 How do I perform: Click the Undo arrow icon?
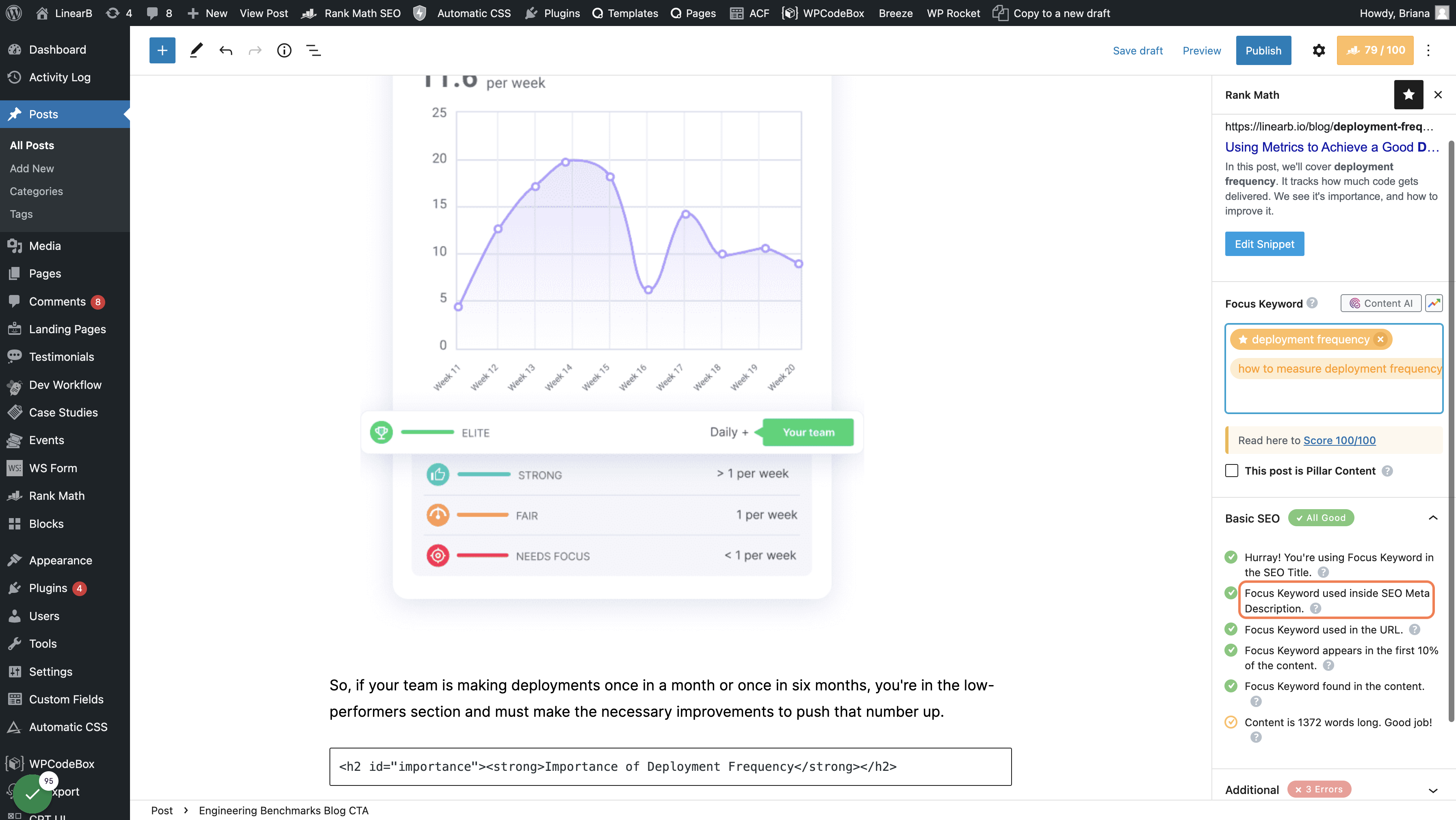[225, 50]
